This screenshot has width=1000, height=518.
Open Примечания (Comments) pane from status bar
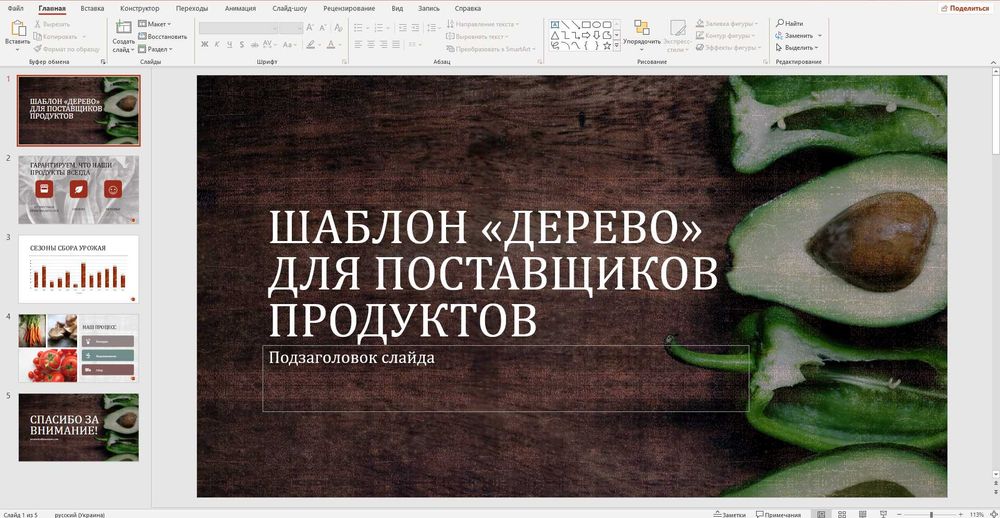pyautogui.click(x=778, y=514)
